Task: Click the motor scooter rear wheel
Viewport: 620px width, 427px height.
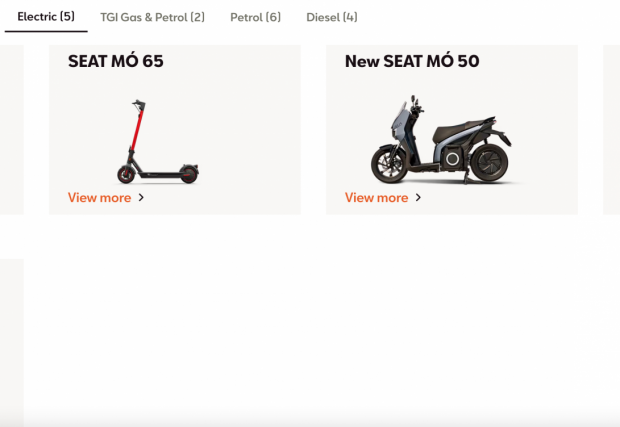Action: pyautogui.click(x=490, y=162)
